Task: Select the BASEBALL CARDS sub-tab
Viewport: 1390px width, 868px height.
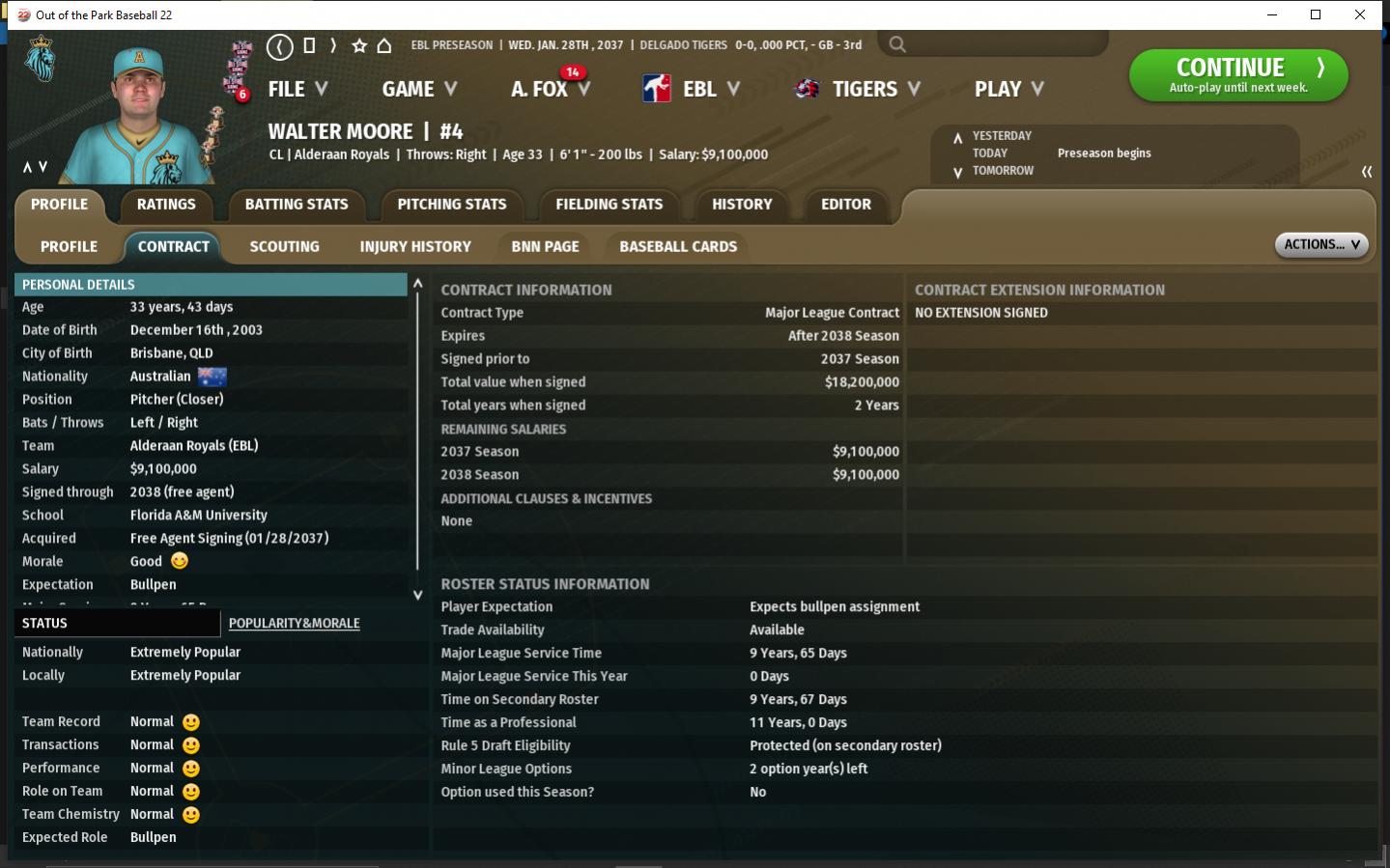Action: [677, 247]
